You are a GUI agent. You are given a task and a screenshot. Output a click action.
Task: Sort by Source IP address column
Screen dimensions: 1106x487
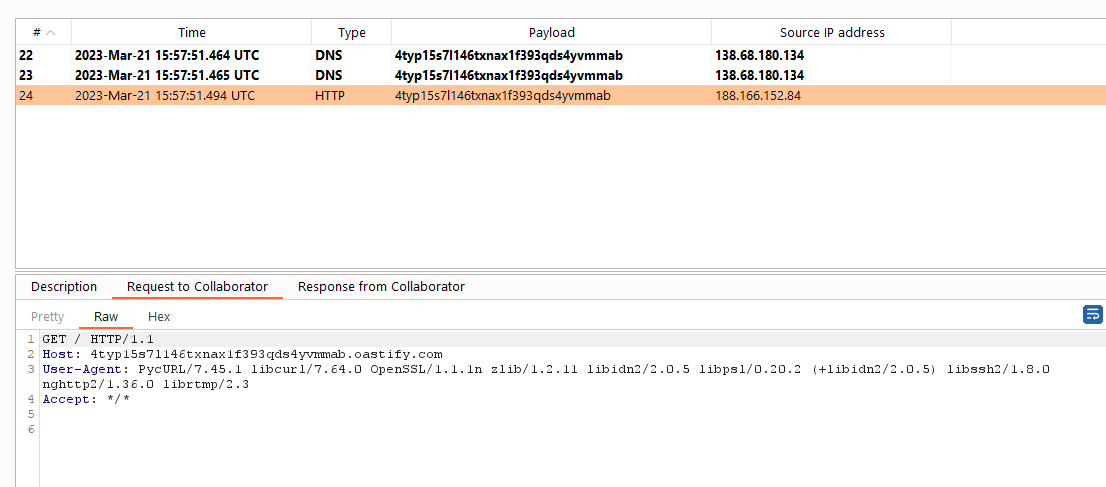tap(831, 33)
